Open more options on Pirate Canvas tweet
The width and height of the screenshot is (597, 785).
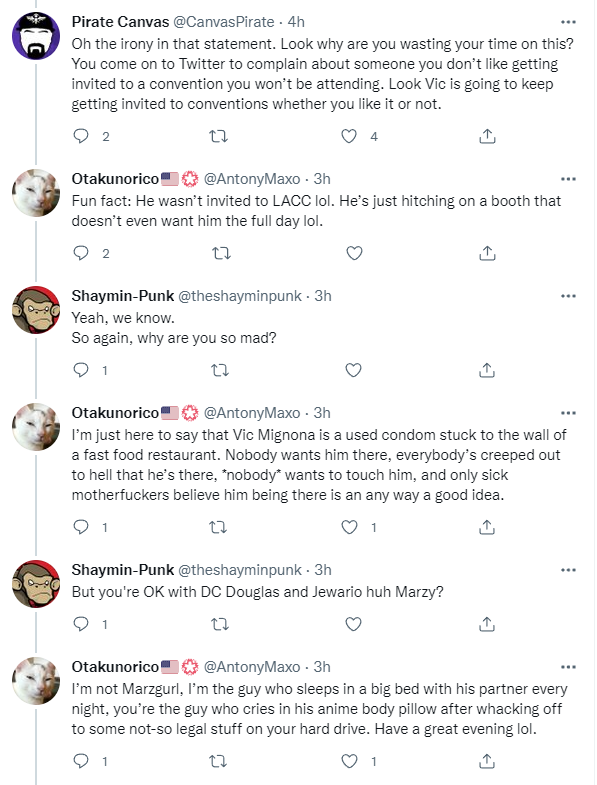pos(568,22)
